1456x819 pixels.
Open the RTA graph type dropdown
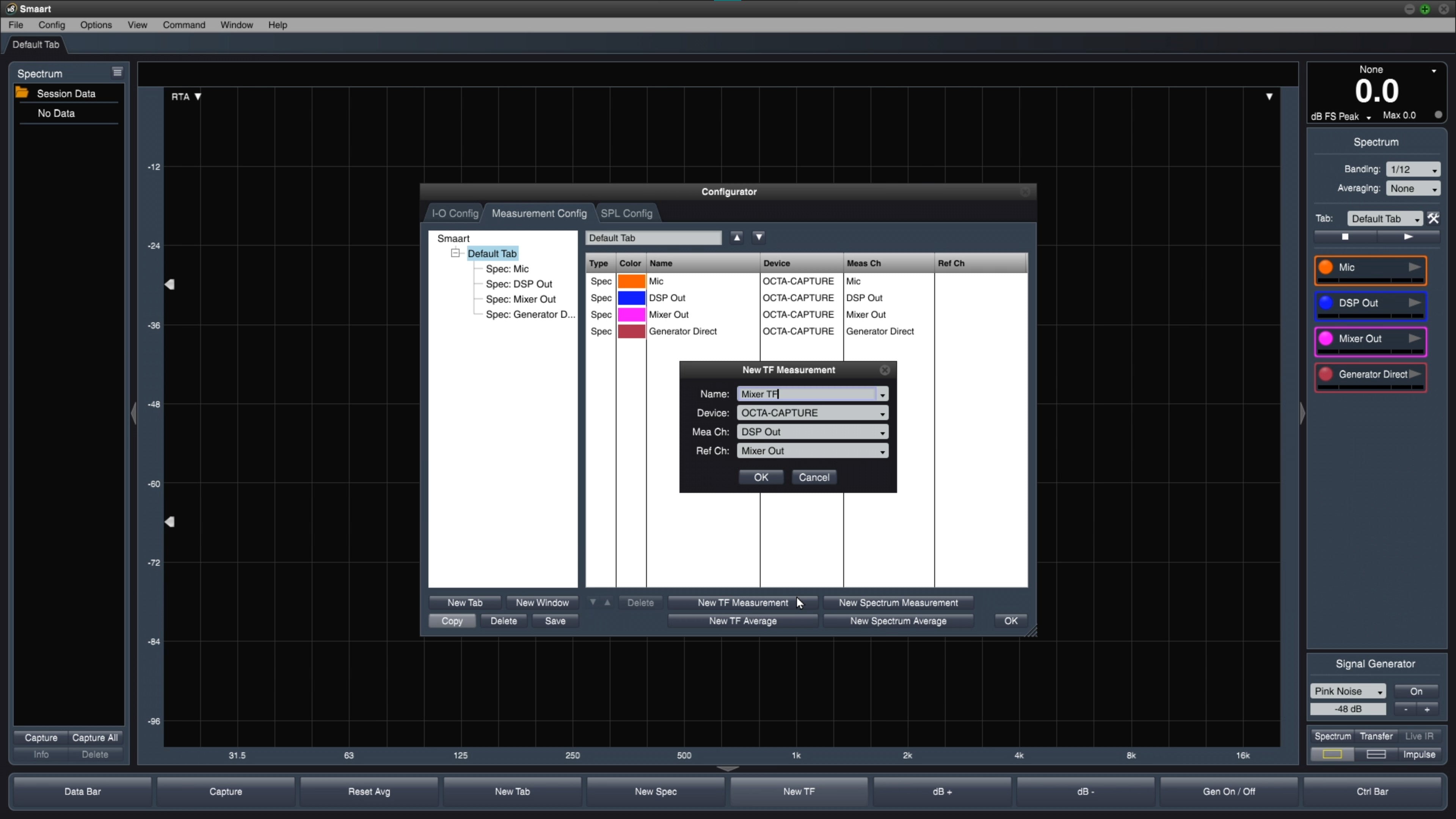click(187, 97)
